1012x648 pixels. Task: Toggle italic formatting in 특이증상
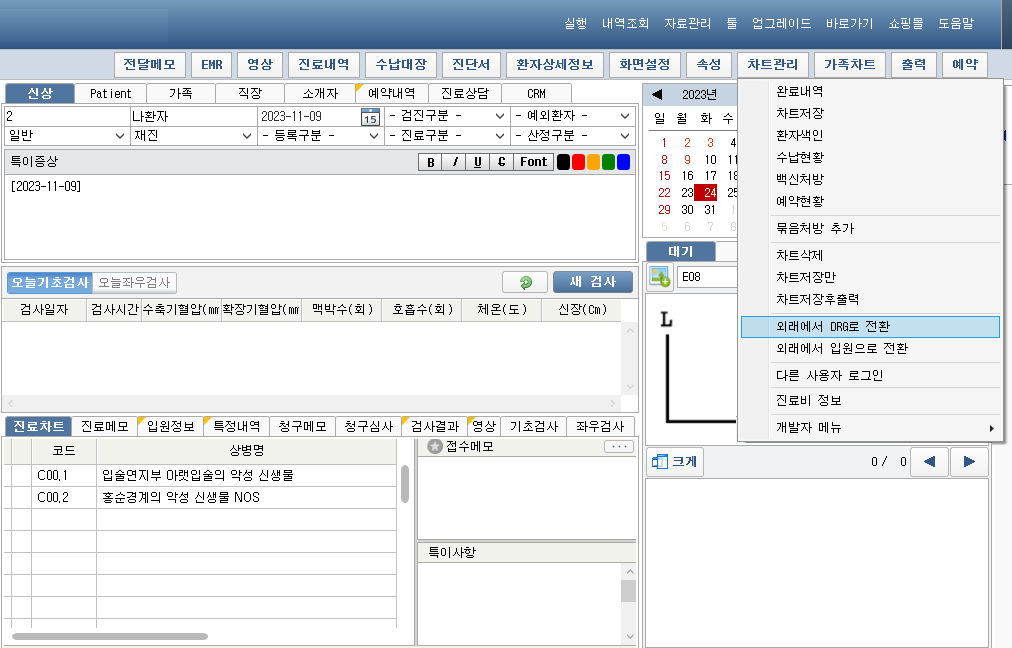[454, 162]
